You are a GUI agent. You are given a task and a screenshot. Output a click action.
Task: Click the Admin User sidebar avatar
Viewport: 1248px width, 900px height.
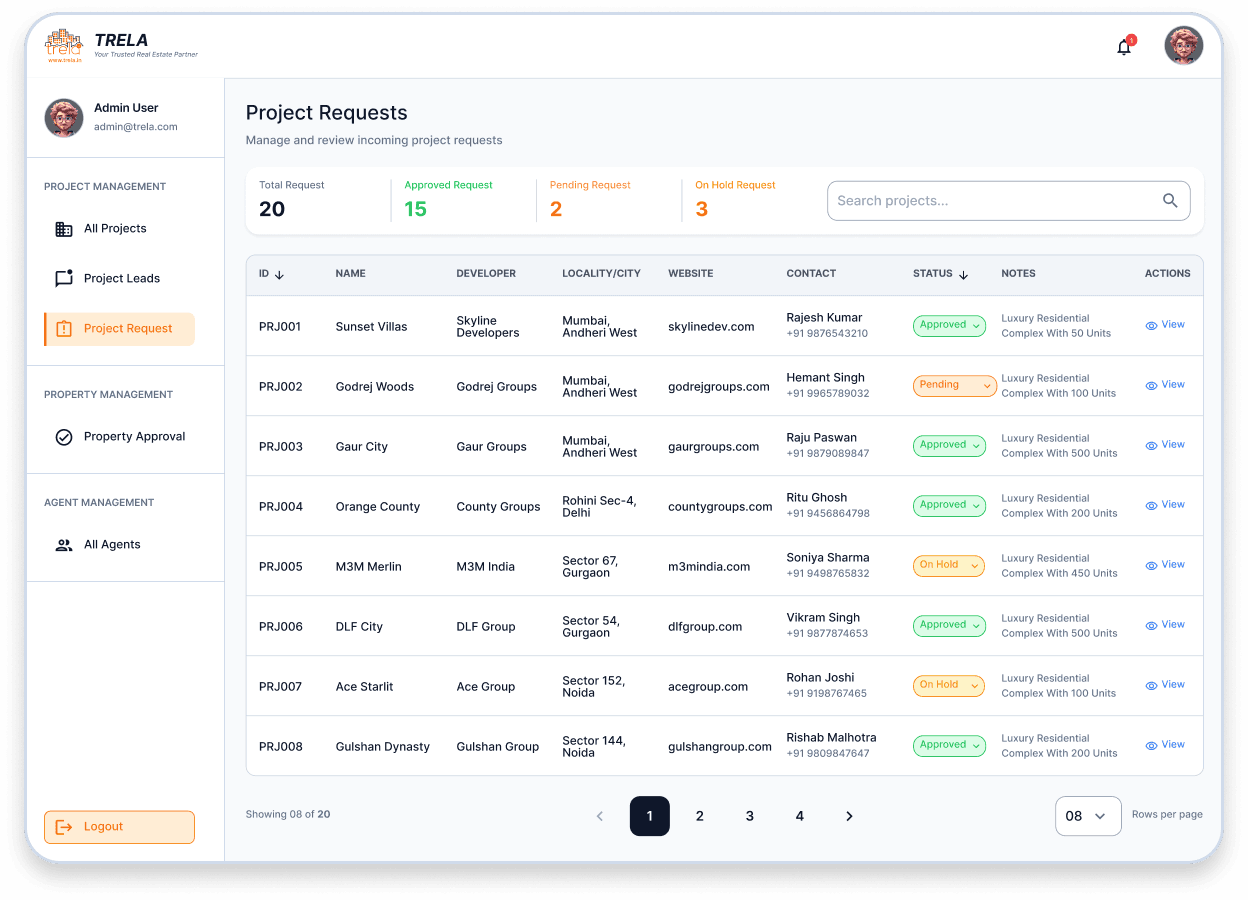(64, 118)
